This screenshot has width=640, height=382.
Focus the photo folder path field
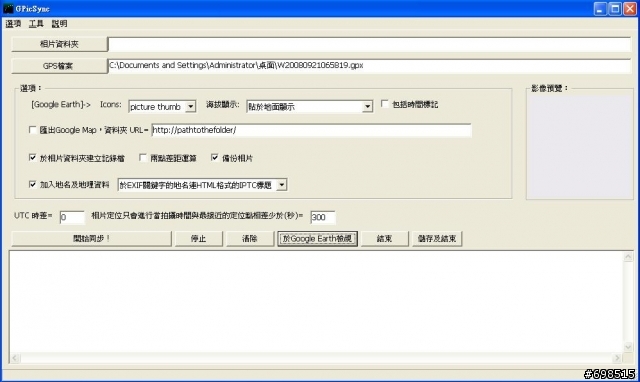point(369,44)
